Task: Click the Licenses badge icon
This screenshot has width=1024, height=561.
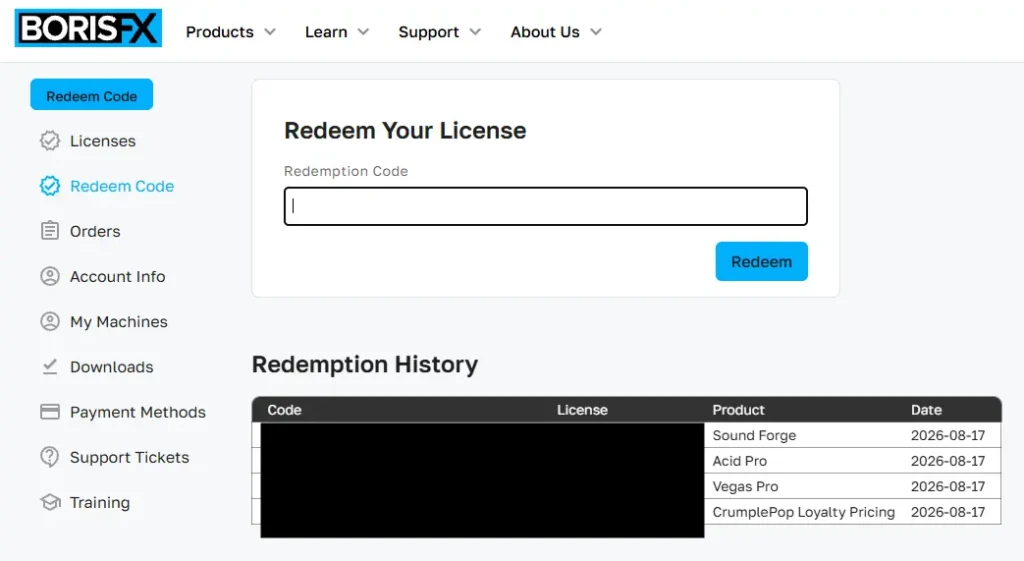Action: pyautogui.click(x=50, y=140)
